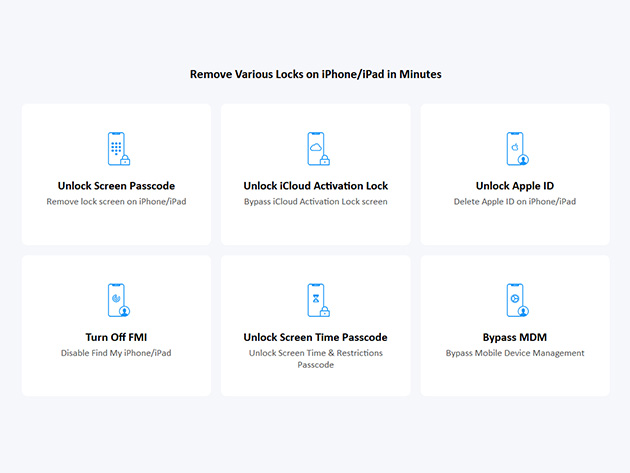Image resolution: width=630 pixels, height=473 pixels.
Task: Click the Unlock Apple ID phone icon
Action: click(x=518, y=149)
